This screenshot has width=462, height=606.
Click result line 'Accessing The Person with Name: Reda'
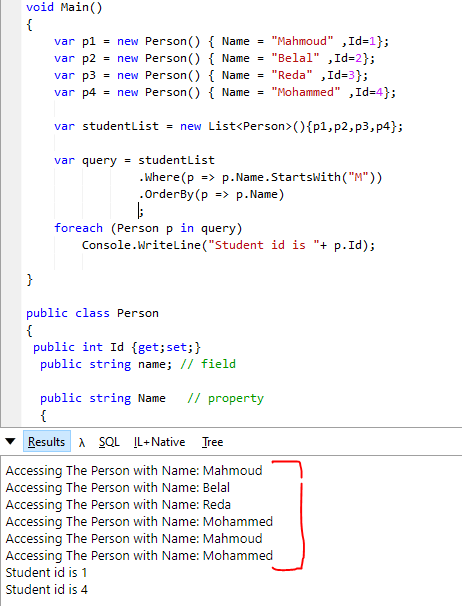click(118, 504)
